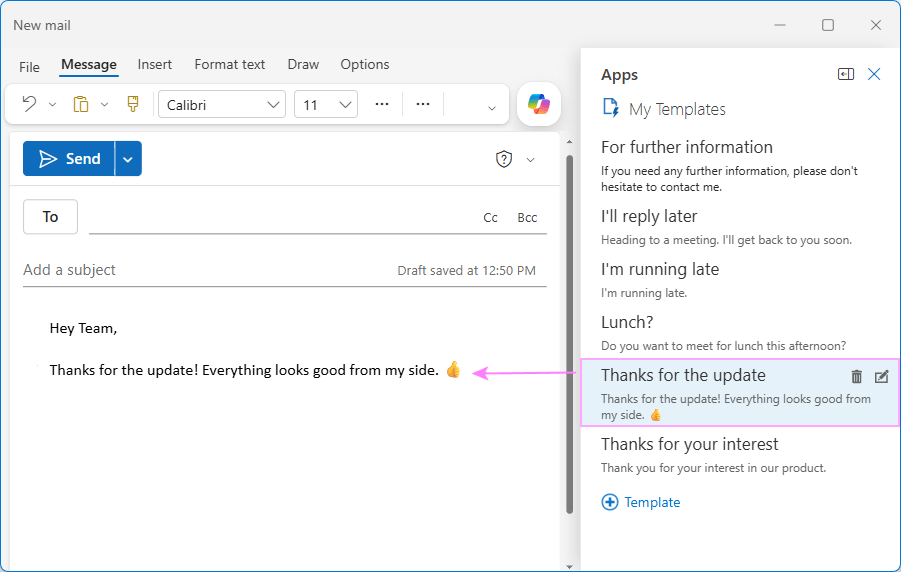Show the Cc field
Screen dimensions: 901x572
pos(490,218)
